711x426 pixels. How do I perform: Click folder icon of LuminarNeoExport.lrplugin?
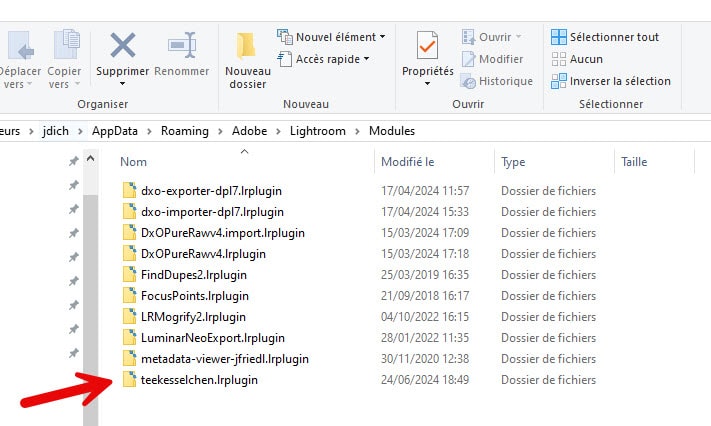pos(129,338)
